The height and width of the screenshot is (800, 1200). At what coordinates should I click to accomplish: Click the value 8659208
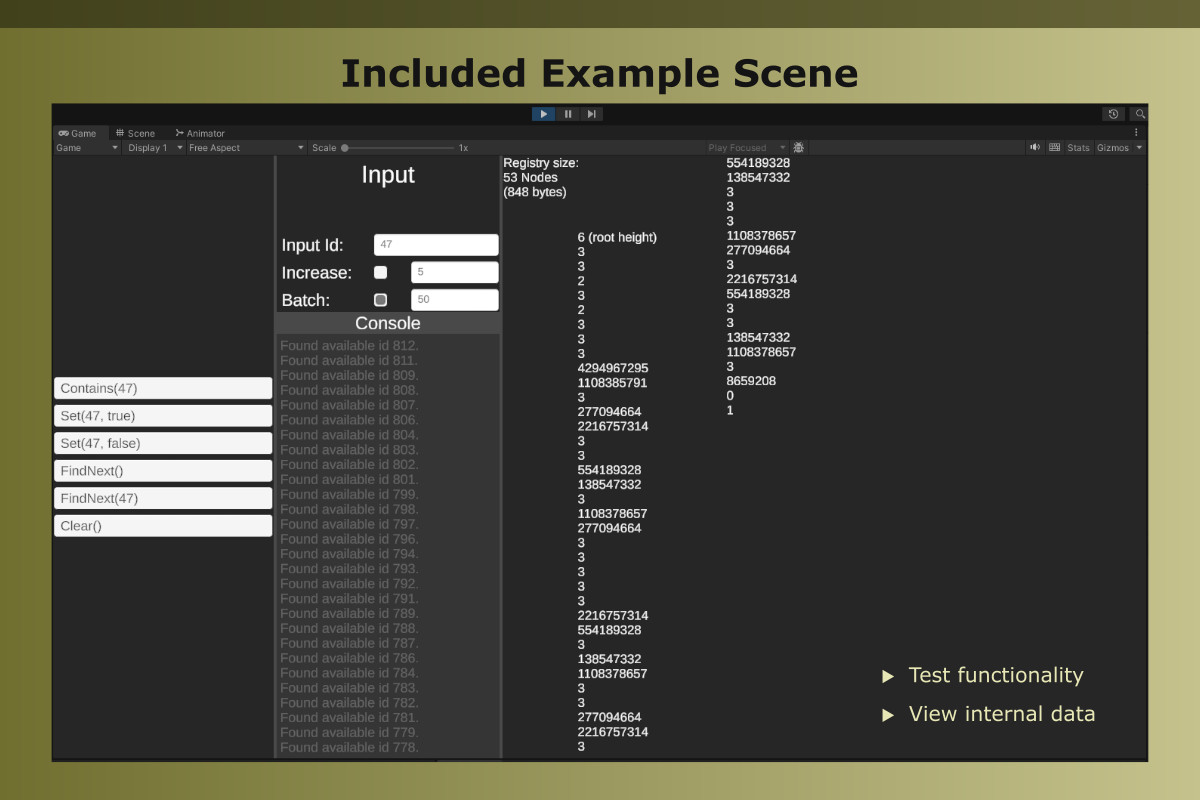(x=751, y=381)
